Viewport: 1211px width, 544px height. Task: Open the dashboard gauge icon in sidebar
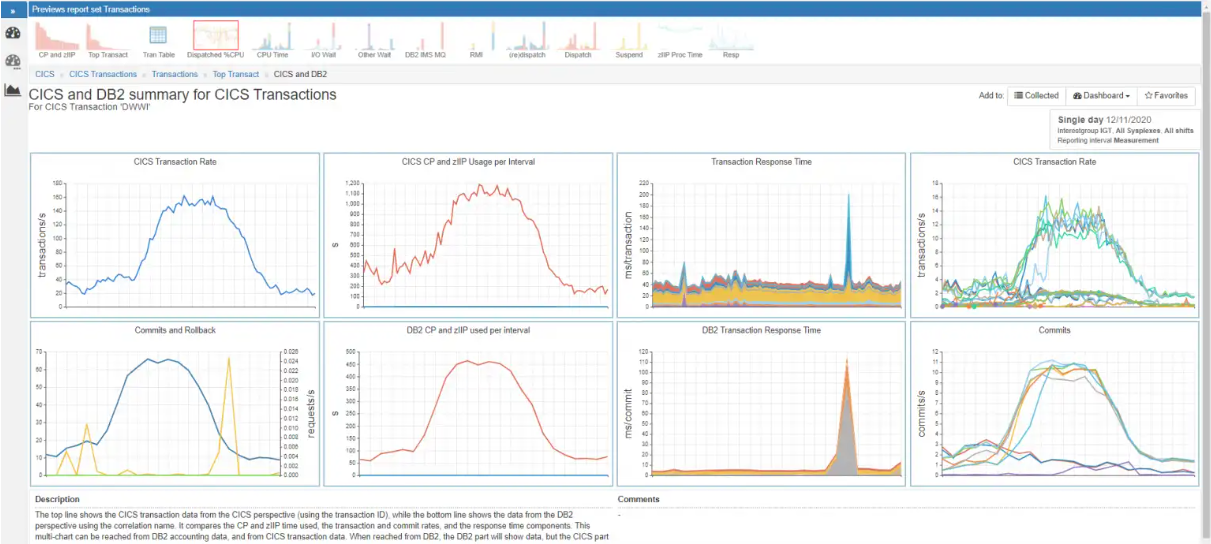(x=13, y=32)
